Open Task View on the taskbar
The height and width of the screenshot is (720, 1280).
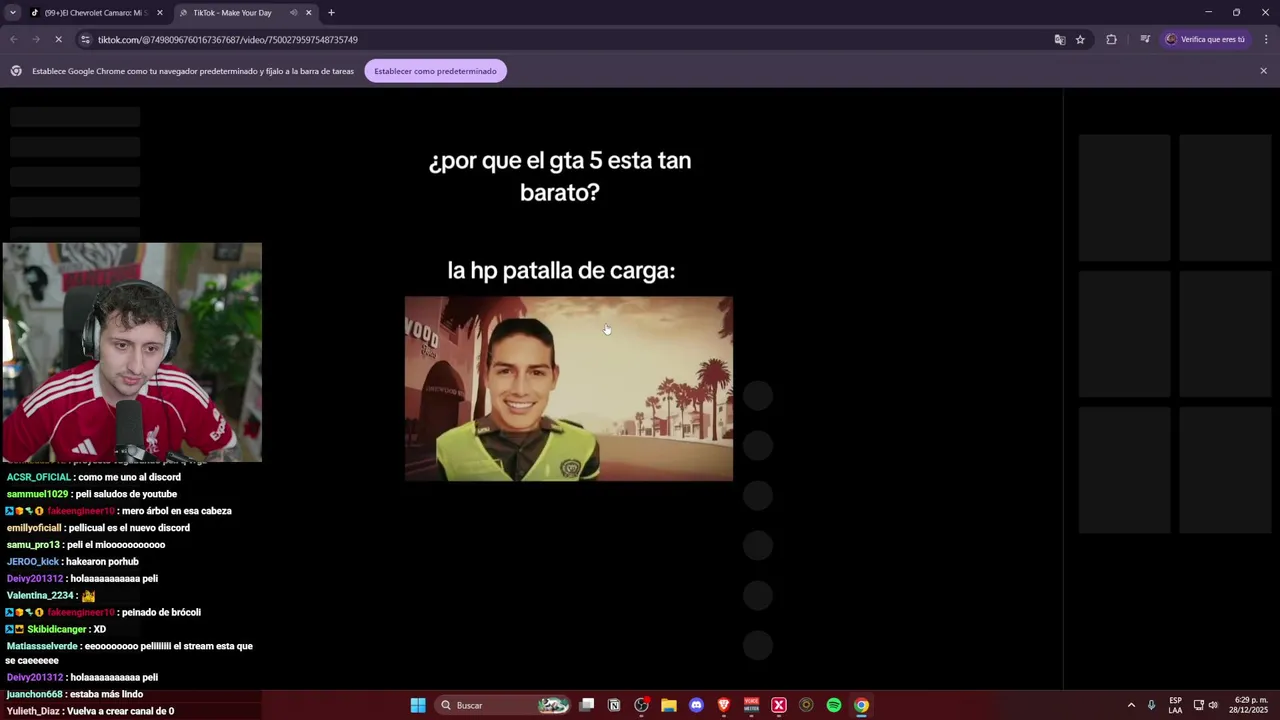pos(587,705)
